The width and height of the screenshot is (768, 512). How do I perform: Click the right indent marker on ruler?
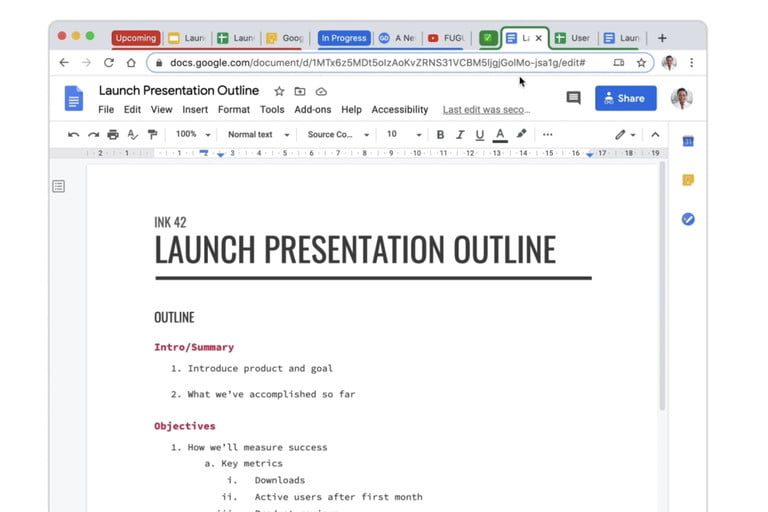click(590, 155)
